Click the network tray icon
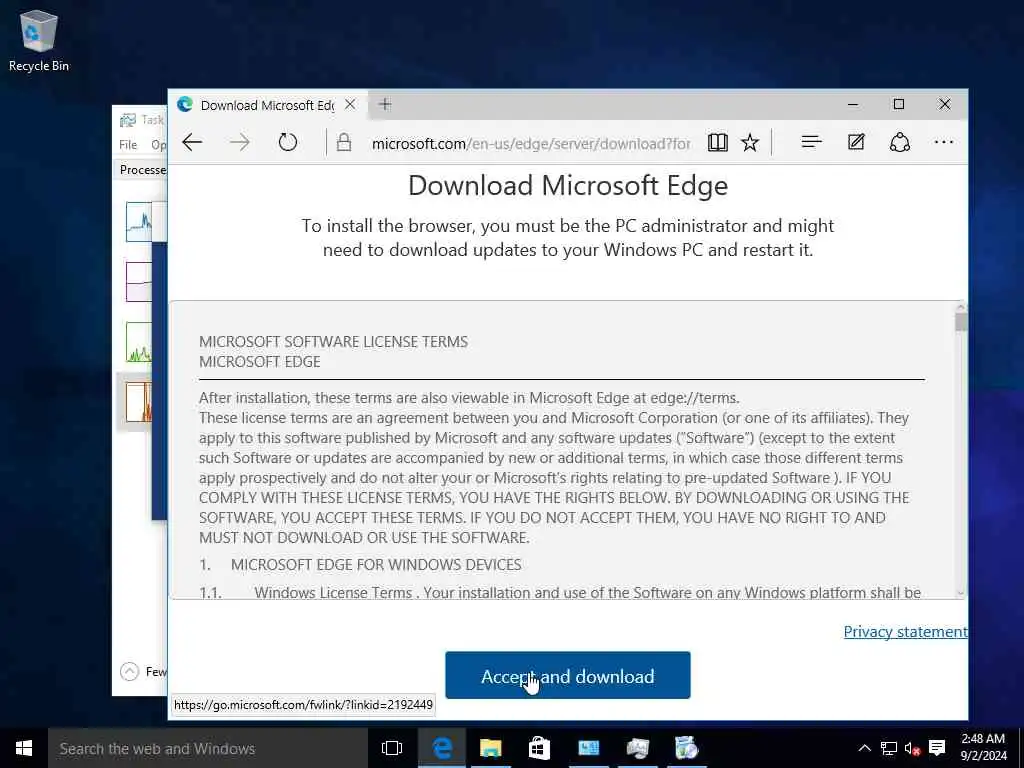 [x=889, y=748]
